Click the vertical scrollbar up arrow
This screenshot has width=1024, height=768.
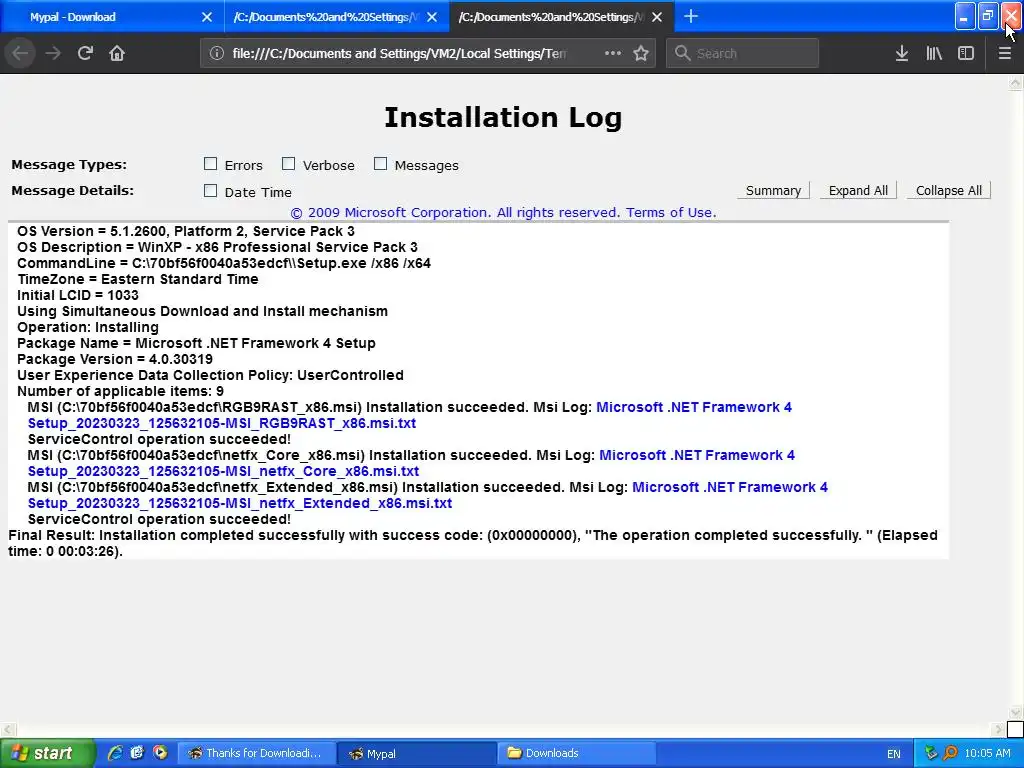(1015, 83)
